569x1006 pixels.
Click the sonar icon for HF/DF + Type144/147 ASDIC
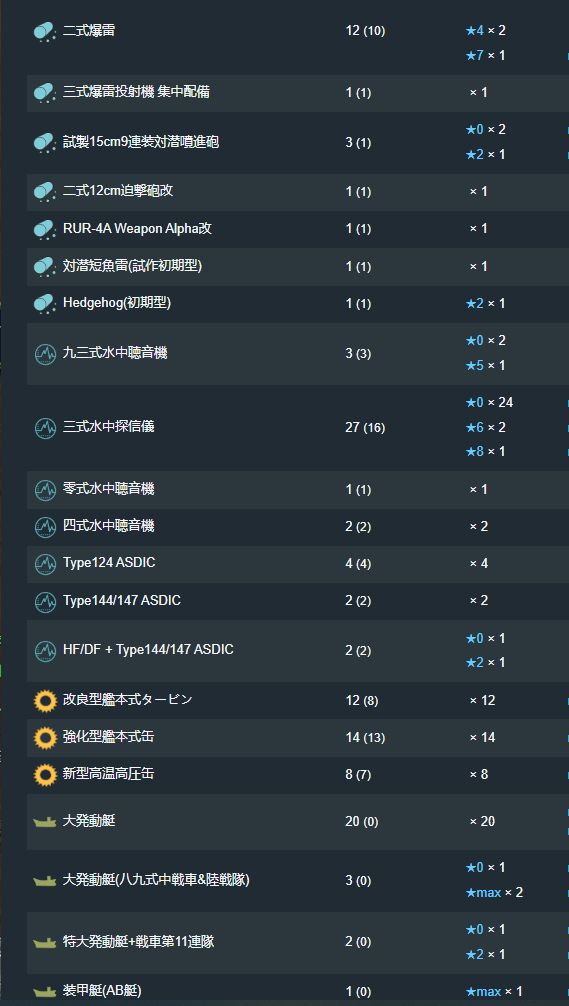(45, 651)
